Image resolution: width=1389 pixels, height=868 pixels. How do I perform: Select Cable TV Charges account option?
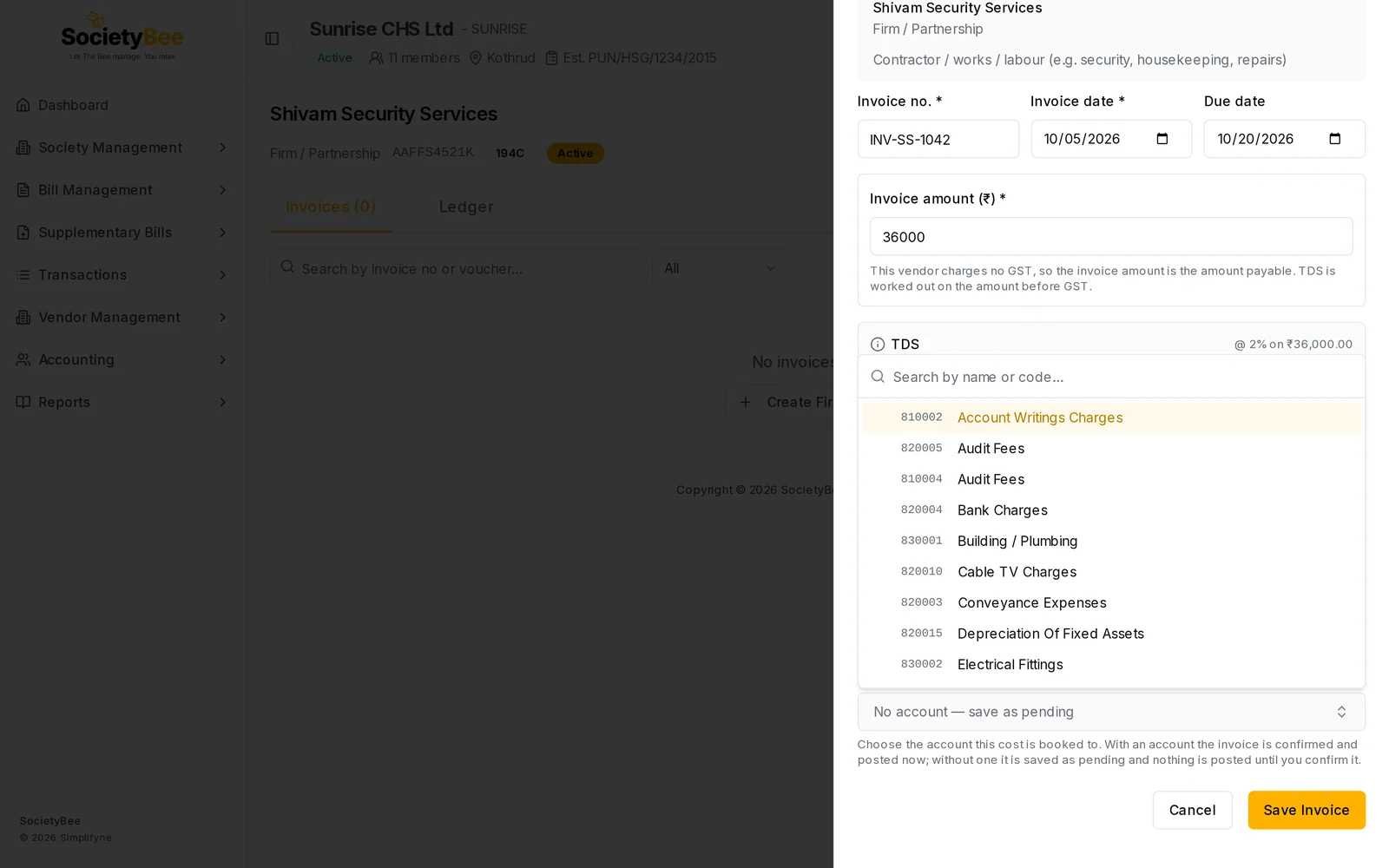tap(1111, 572)
